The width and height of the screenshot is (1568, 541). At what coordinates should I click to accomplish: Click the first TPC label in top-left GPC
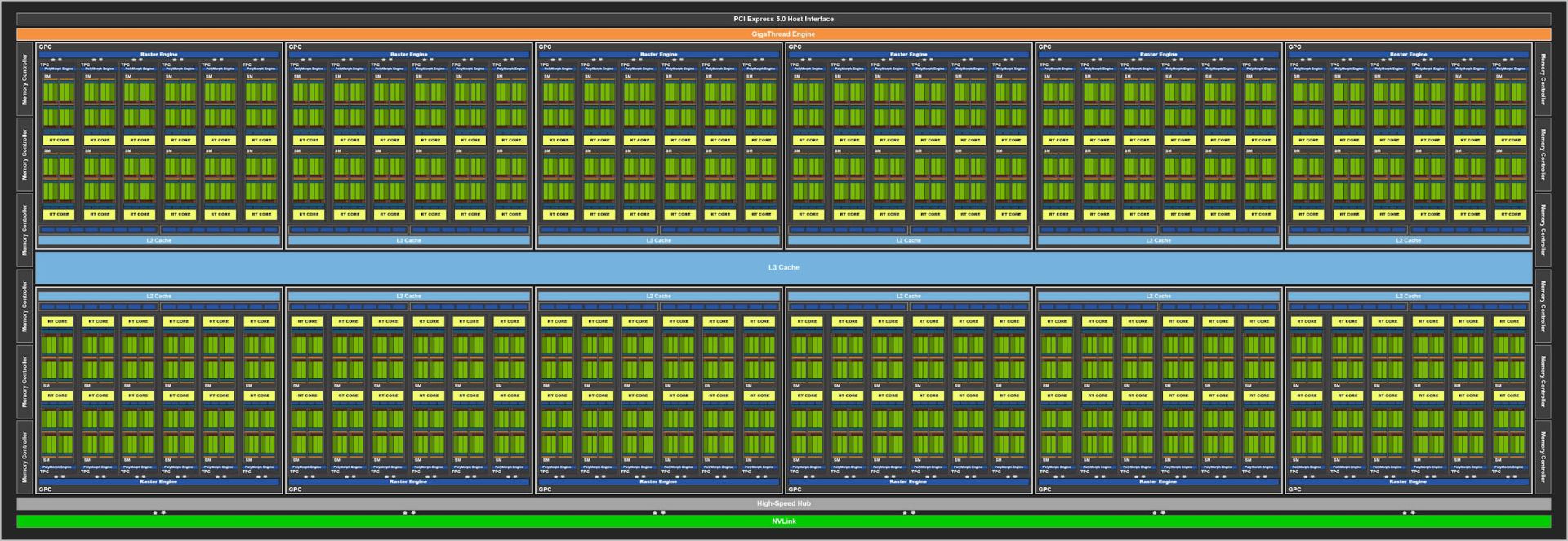[45, 65]
